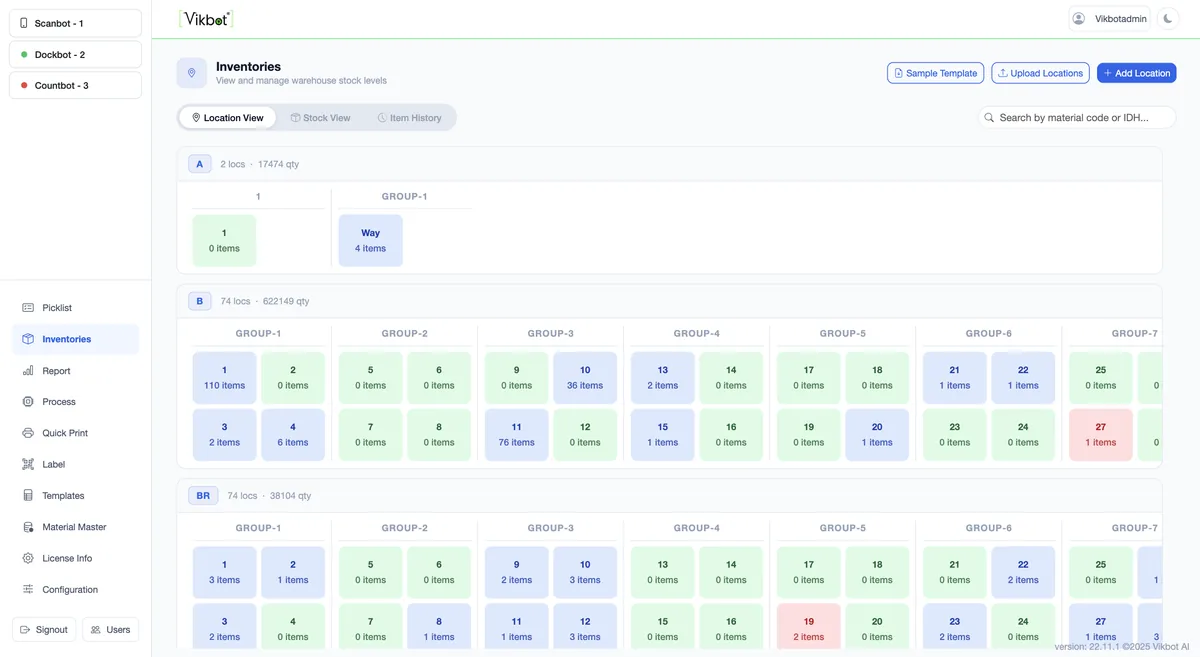Image resolution: width=1200 pixels, height=657 pixels.
Task: Toggle dark mode moon icon
Action: click(x=1166, y=19)
